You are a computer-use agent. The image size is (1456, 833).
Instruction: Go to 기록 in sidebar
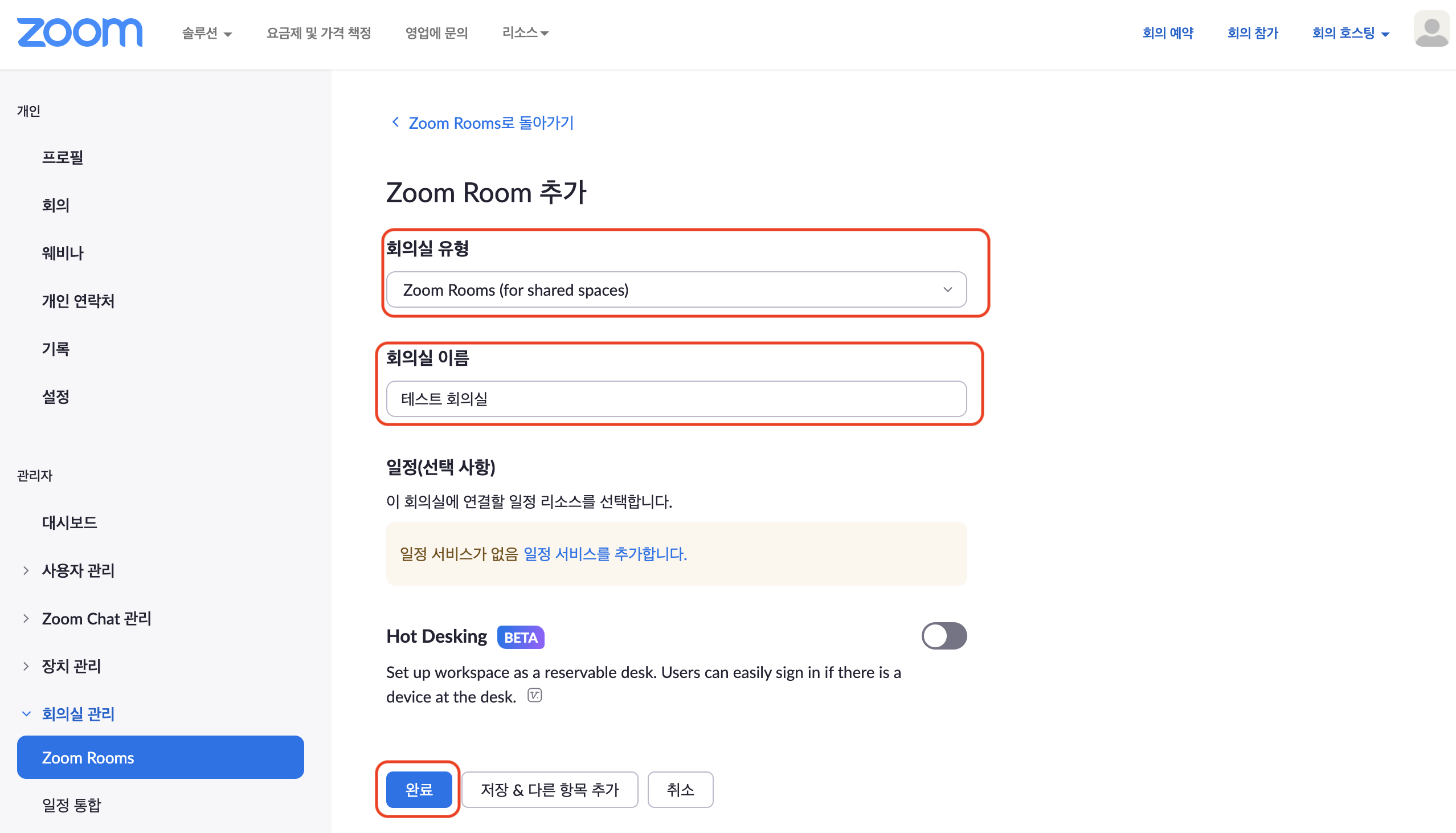(55, 349)
